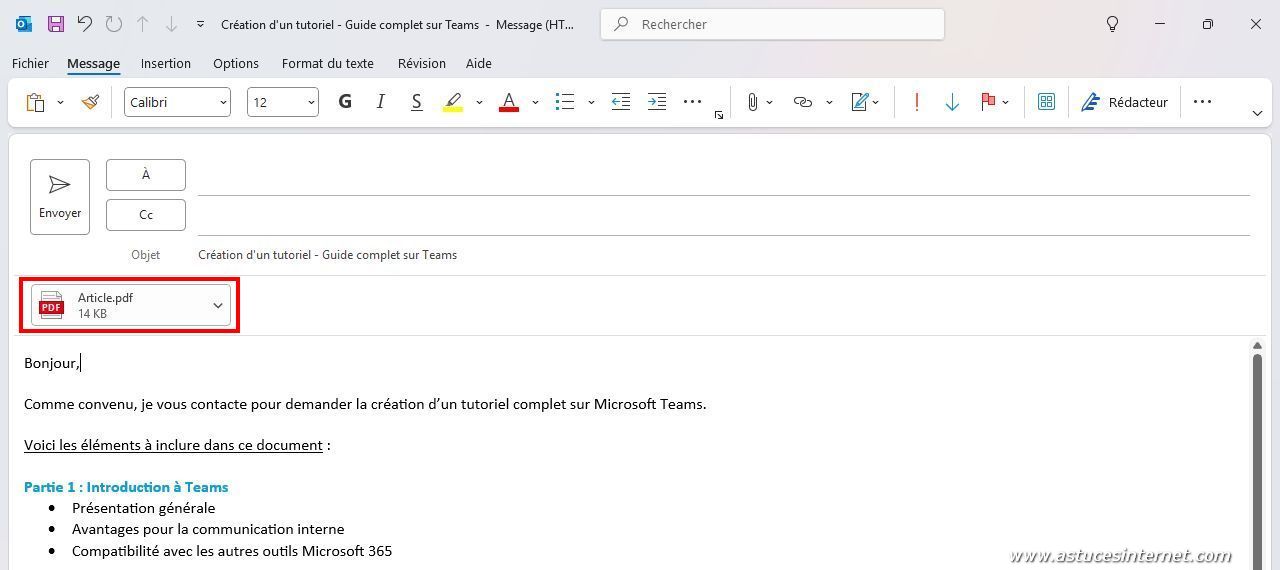Image resolution: width=1280 pixels, height=570 pixels.
Task: Select the Message ribbon tab
Action: point(93,63)
